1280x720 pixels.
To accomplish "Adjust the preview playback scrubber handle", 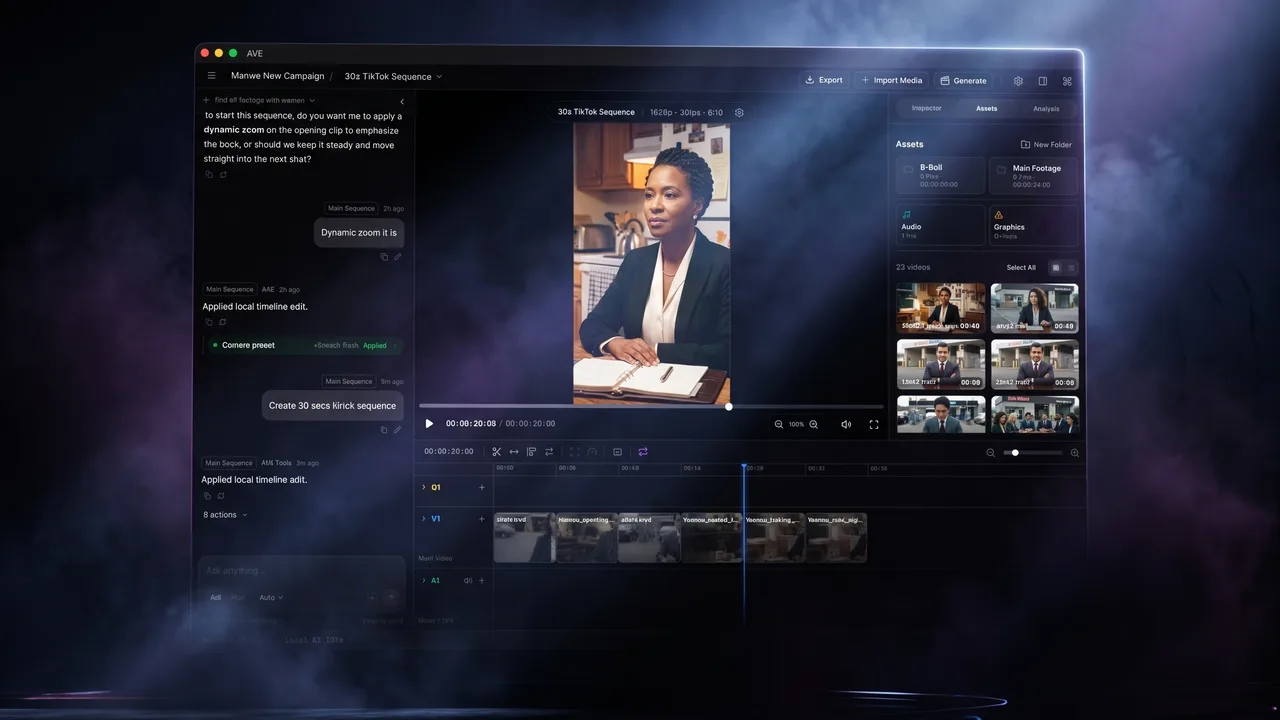I will pyautogui.click(x=729, y=406).
